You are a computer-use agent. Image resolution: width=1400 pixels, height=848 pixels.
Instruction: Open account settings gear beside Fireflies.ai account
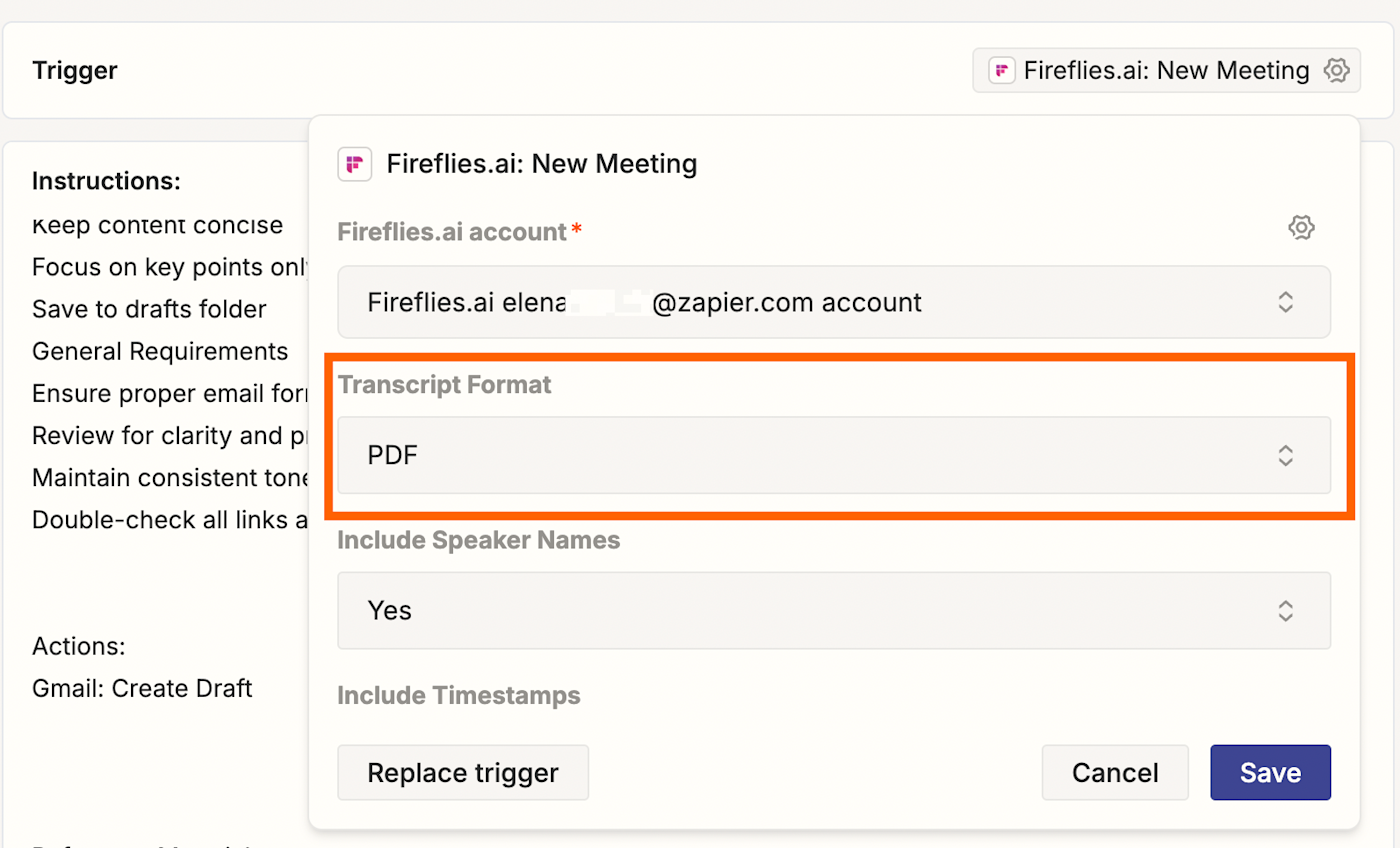(1300, 228)
